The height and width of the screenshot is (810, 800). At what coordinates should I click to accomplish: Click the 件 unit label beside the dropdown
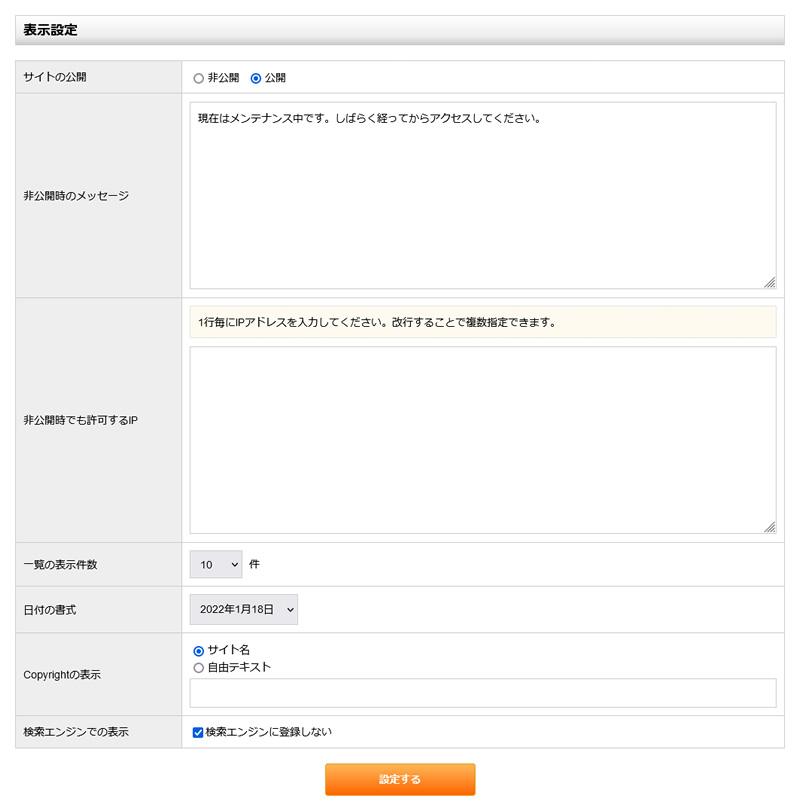pyautogui.click(x=255, y=564)
